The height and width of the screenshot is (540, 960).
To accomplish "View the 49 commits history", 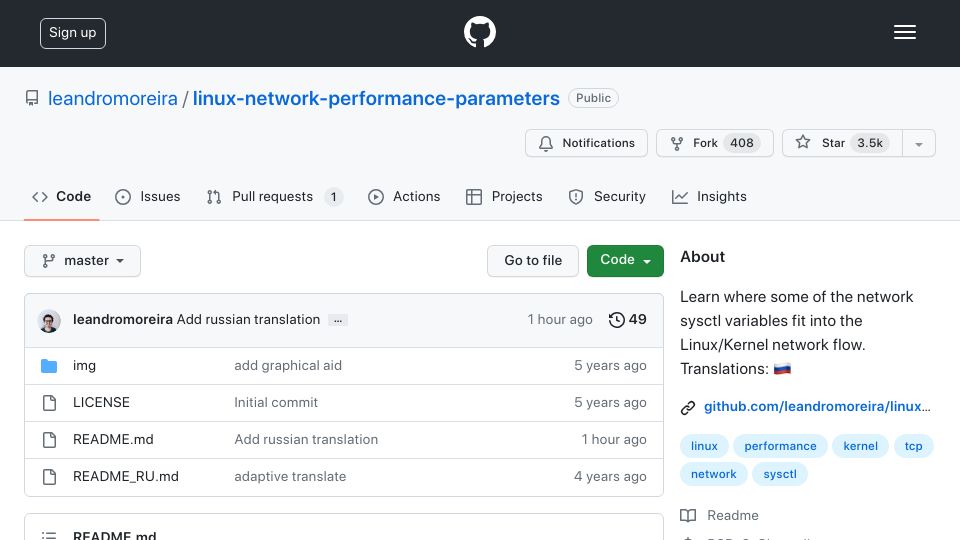I will 628,320.
